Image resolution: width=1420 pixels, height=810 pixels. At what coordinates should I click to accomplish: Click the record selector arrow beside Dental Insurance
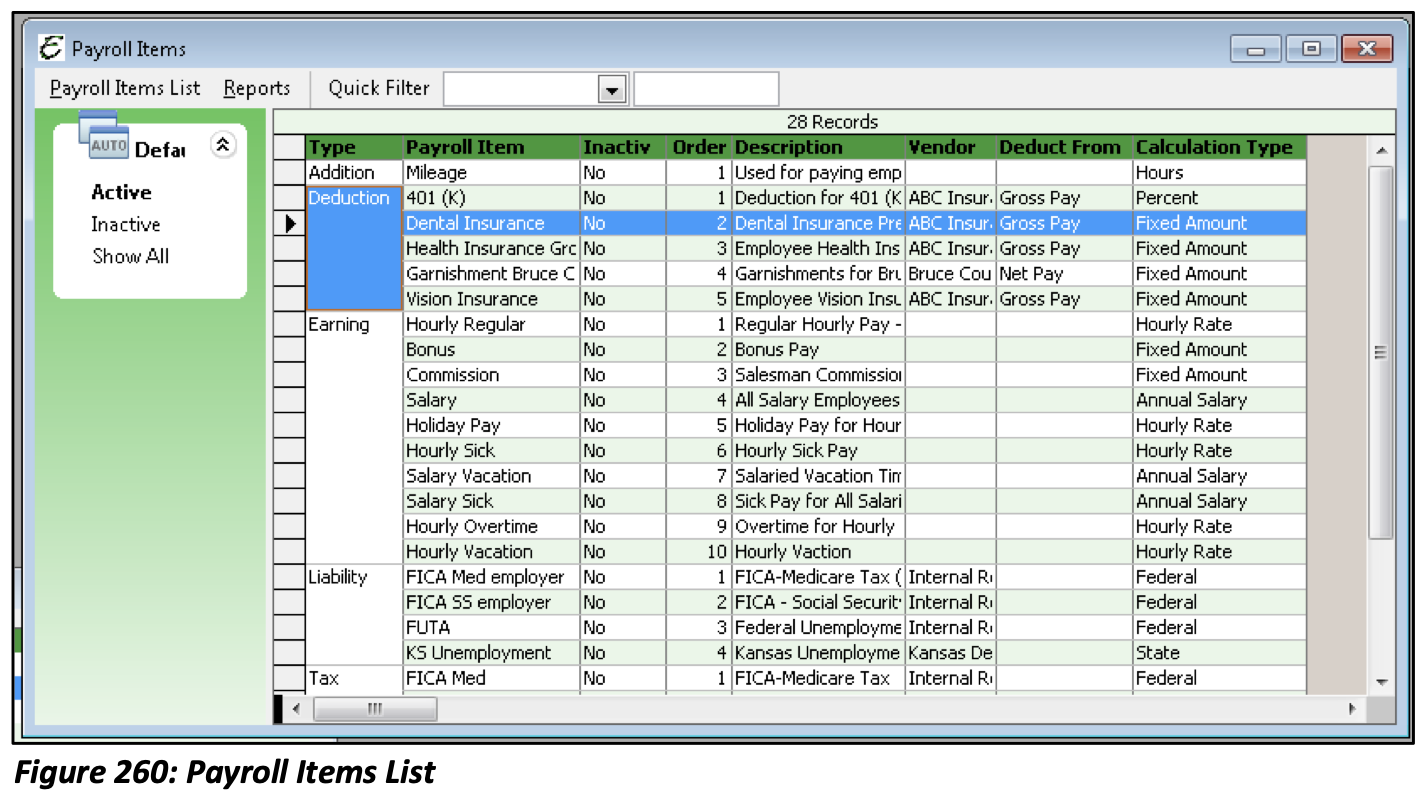(289, 223)
